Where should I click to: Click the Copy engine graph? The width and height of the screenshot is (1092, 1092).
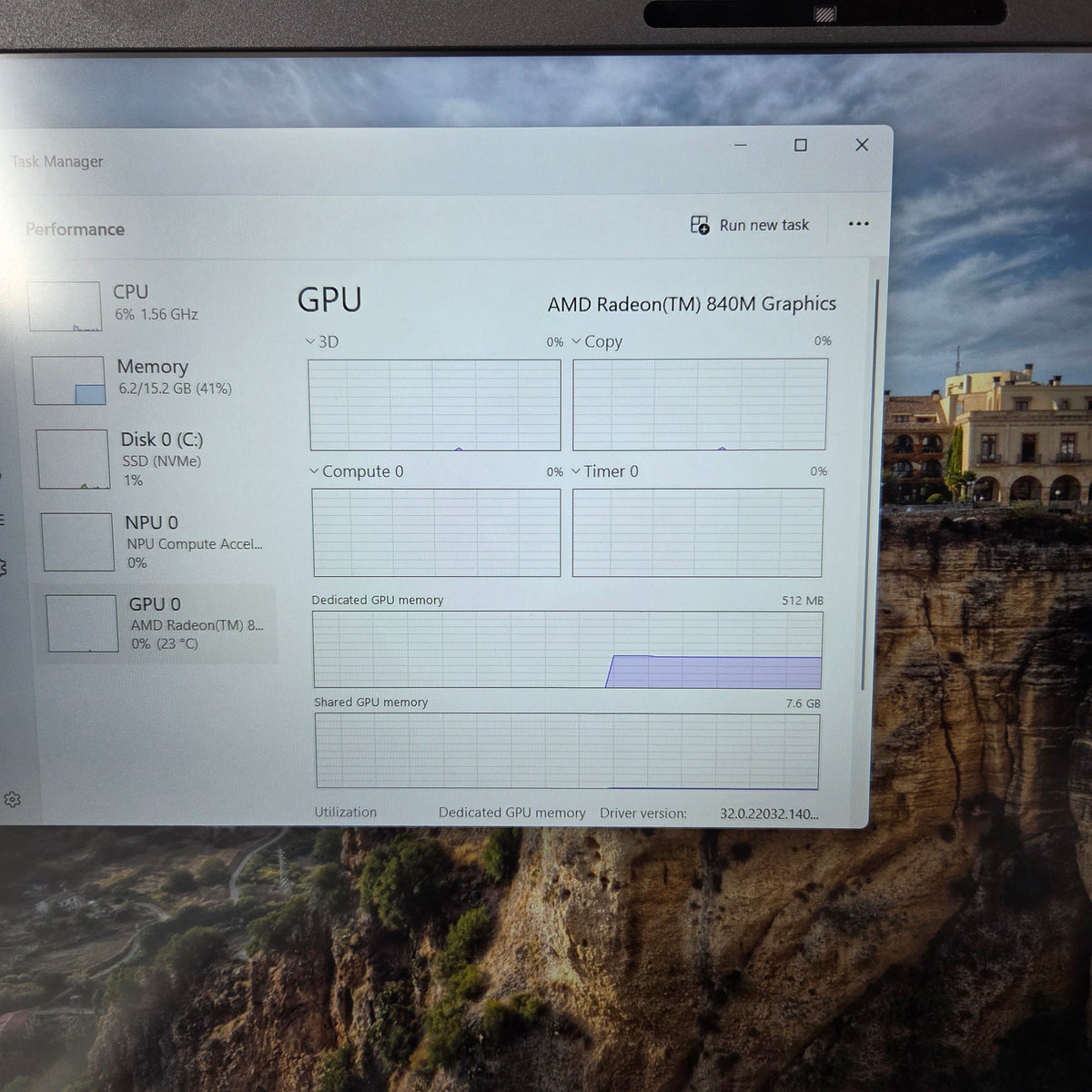pos(700,404)
